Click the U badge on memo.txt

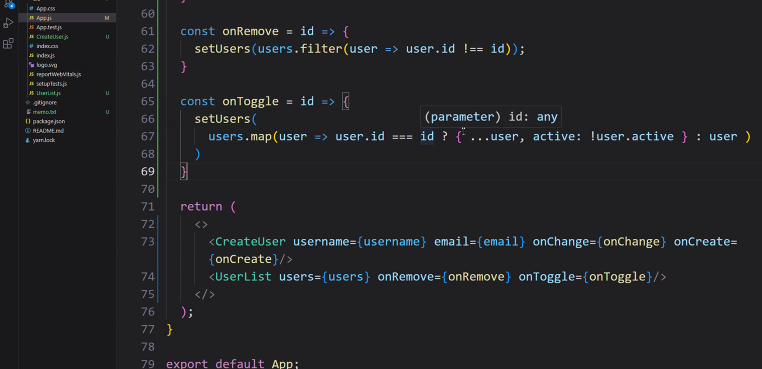point(107,112)
